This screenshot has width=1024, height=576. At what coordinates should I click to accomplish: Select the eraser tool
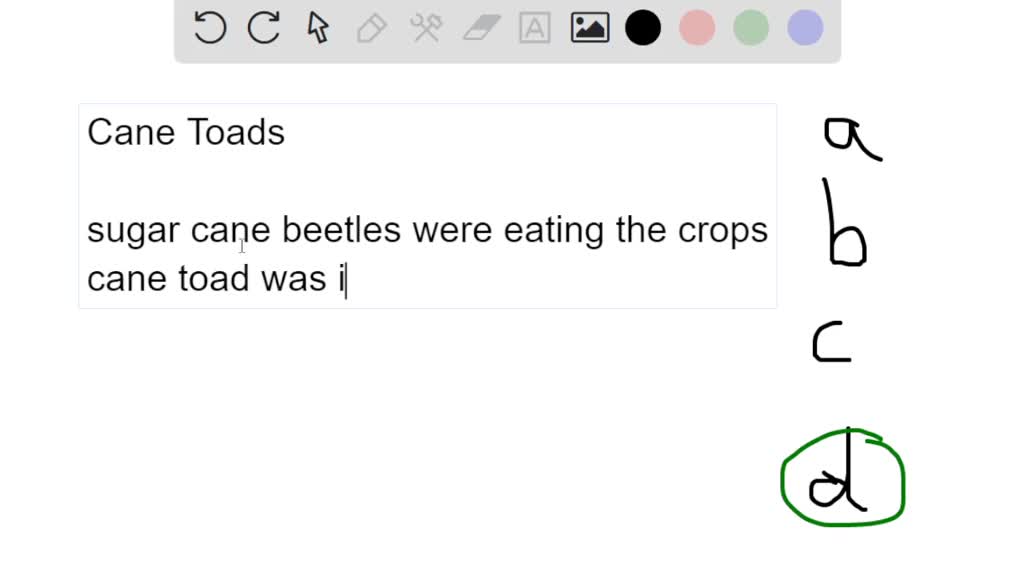481,28
